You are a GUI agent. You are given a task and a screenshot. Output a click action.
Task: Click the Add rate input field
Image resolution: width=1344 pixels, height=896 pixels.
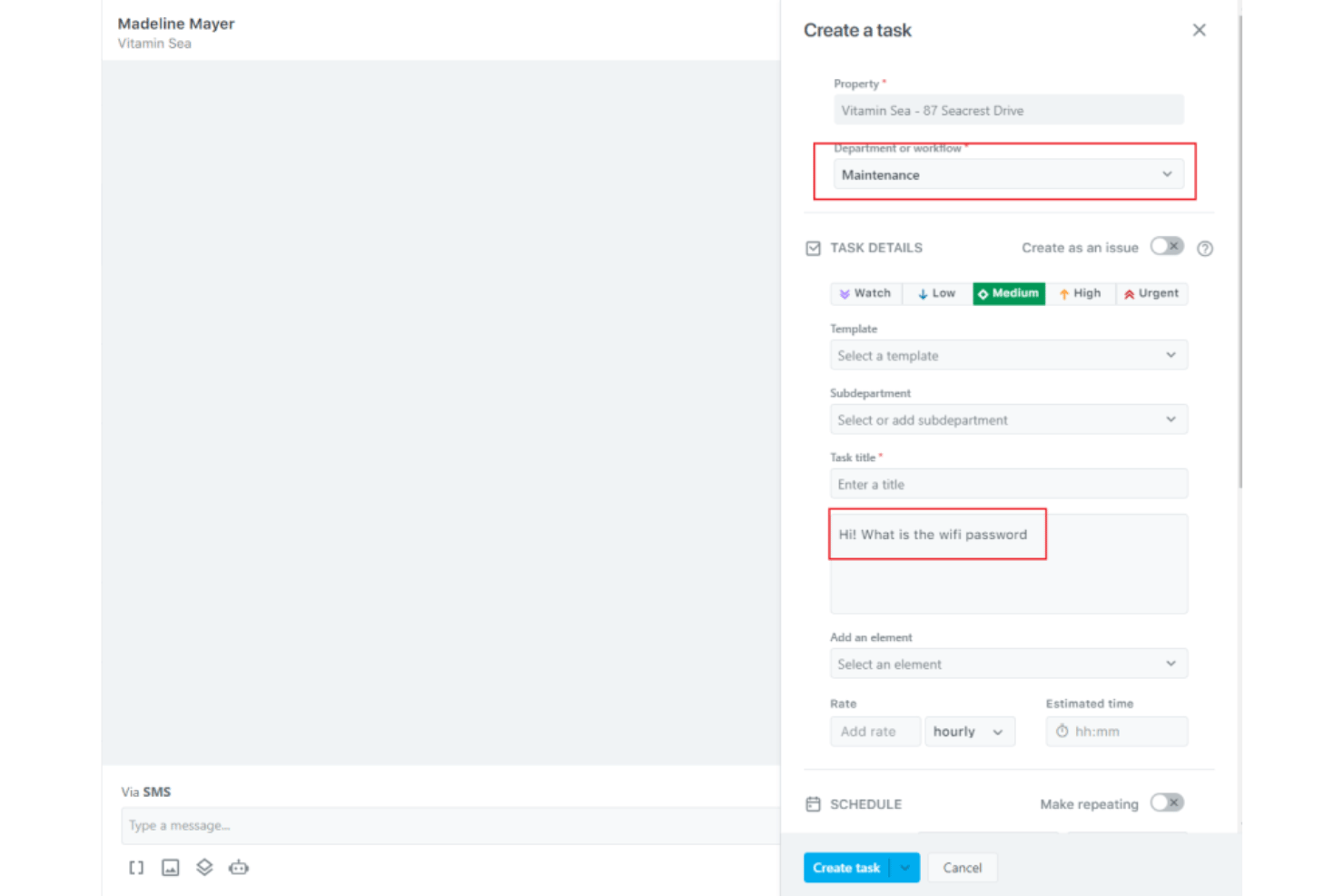pyautogui.click(x=875, y=732)
